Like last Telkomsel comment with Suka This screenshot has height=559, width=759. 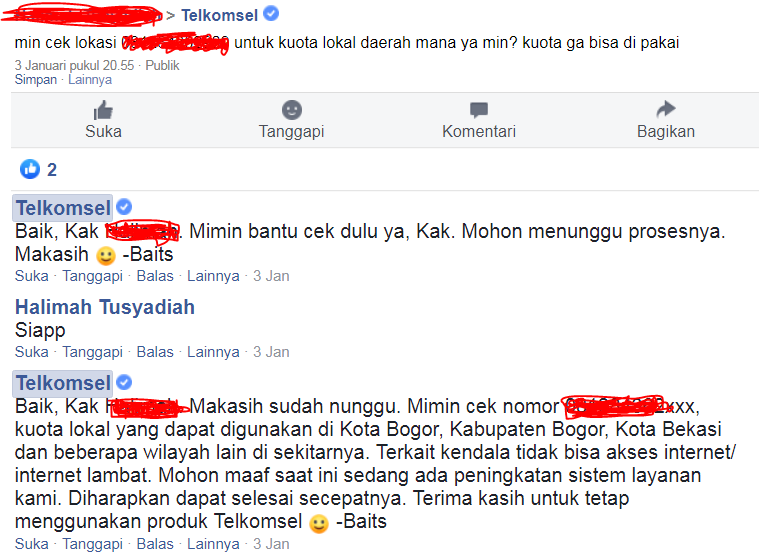31,544
